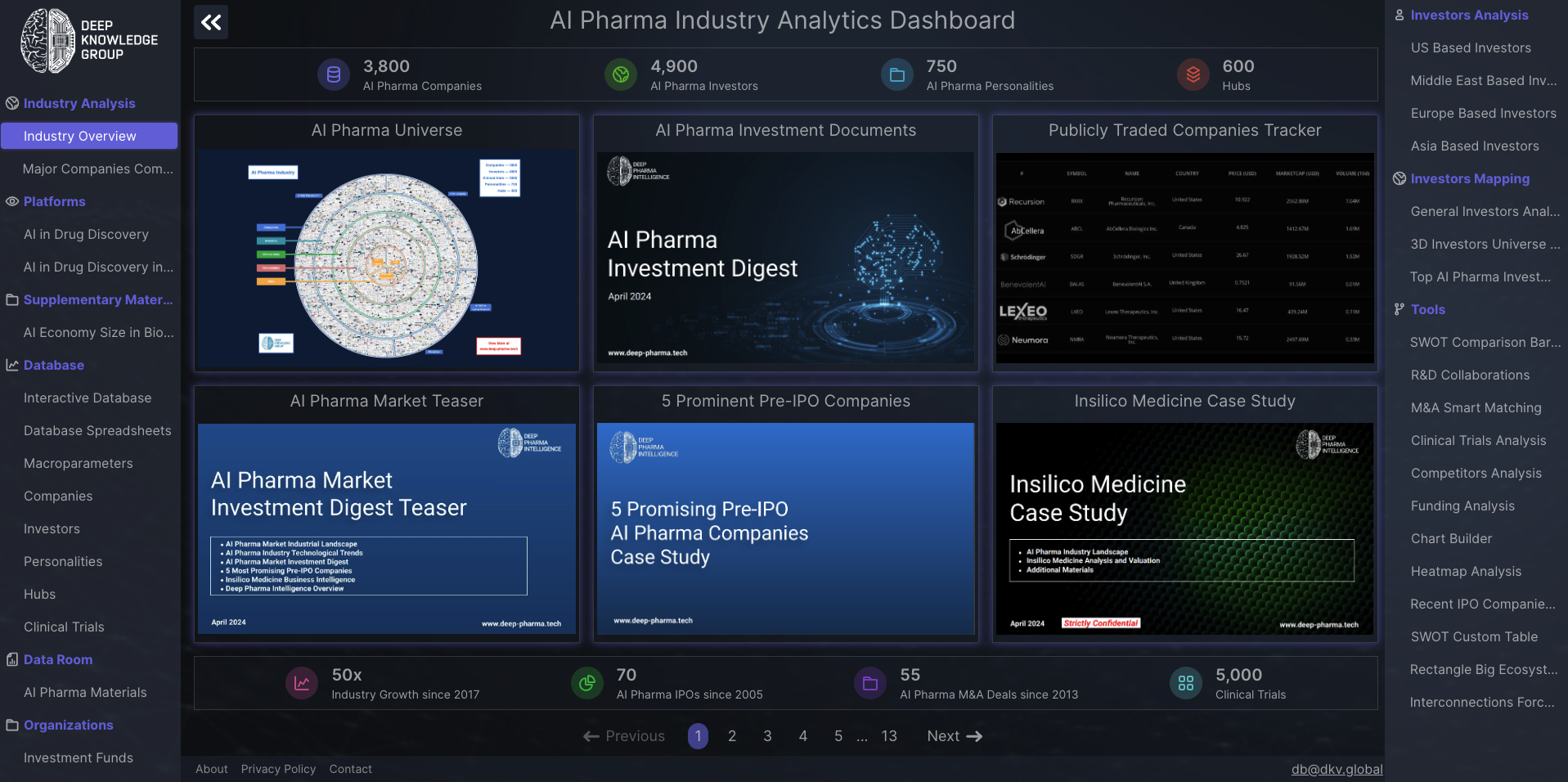Select SWOT Custom Table tool
Viewport: 1568px width, 782px height.
[x=1474, y=636]
